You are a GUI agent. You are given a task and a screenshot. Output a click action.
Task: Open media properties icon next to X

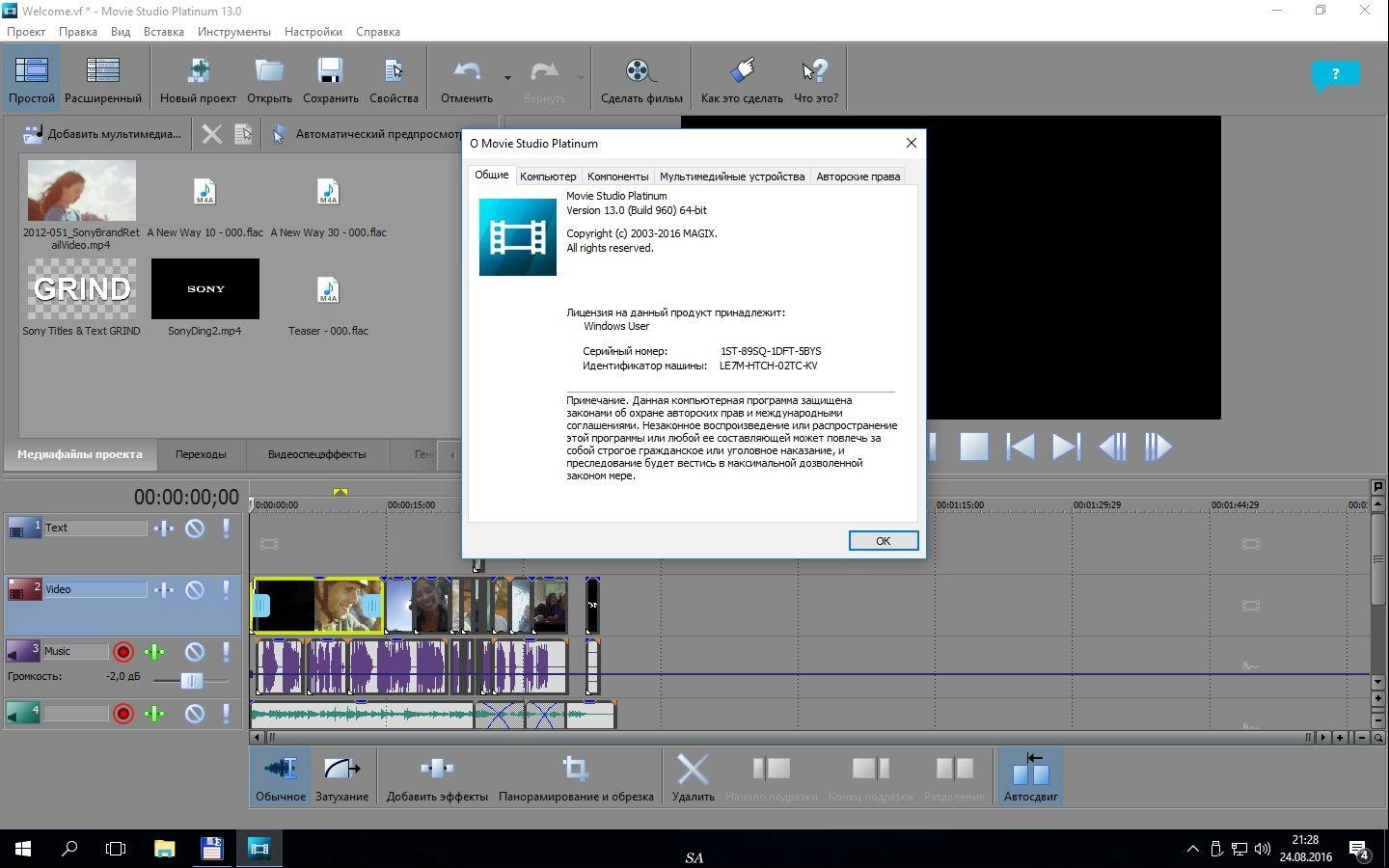(243, 134)
